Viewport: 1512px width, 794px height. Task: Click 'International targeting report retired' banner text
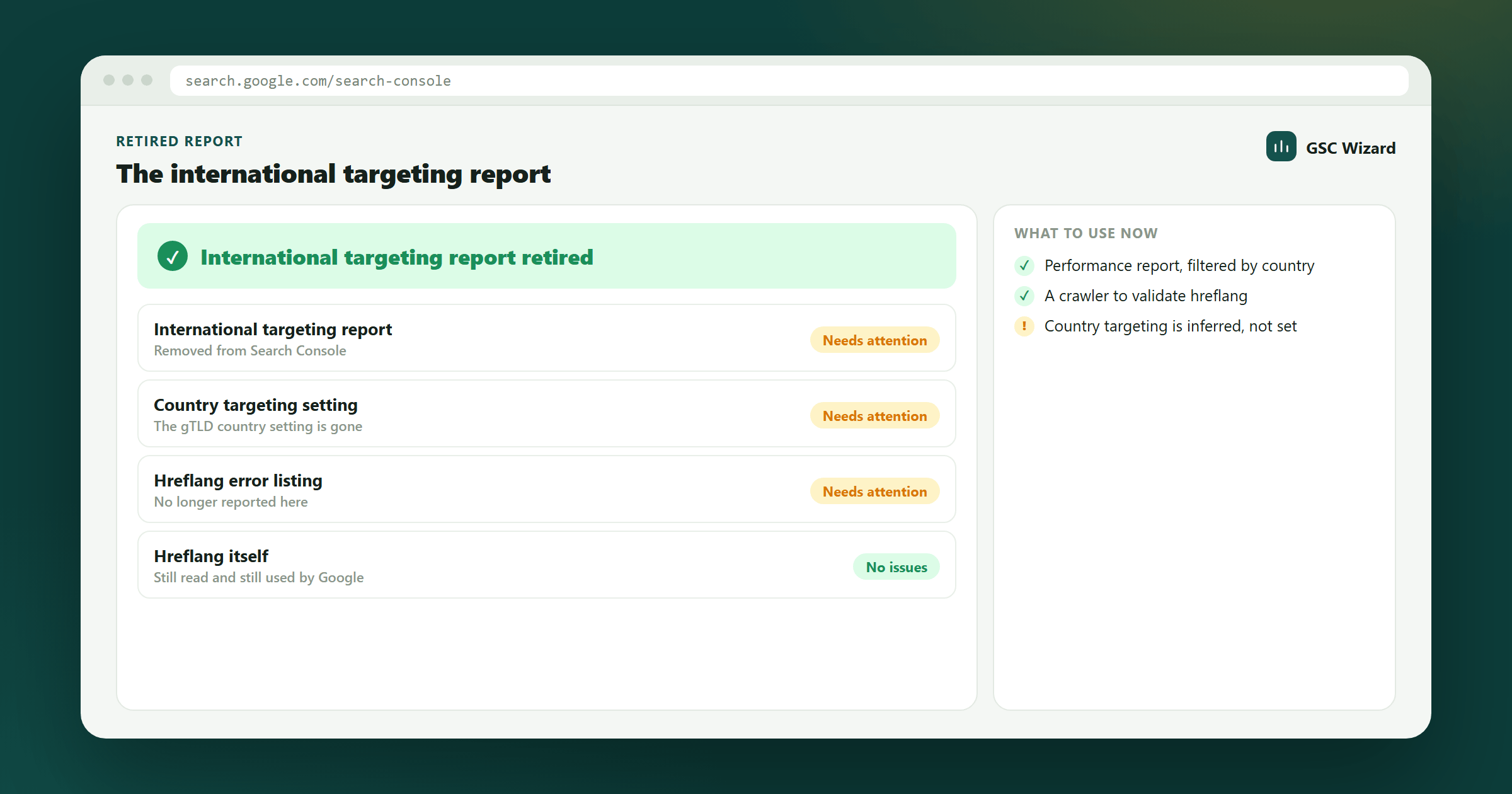397,257
